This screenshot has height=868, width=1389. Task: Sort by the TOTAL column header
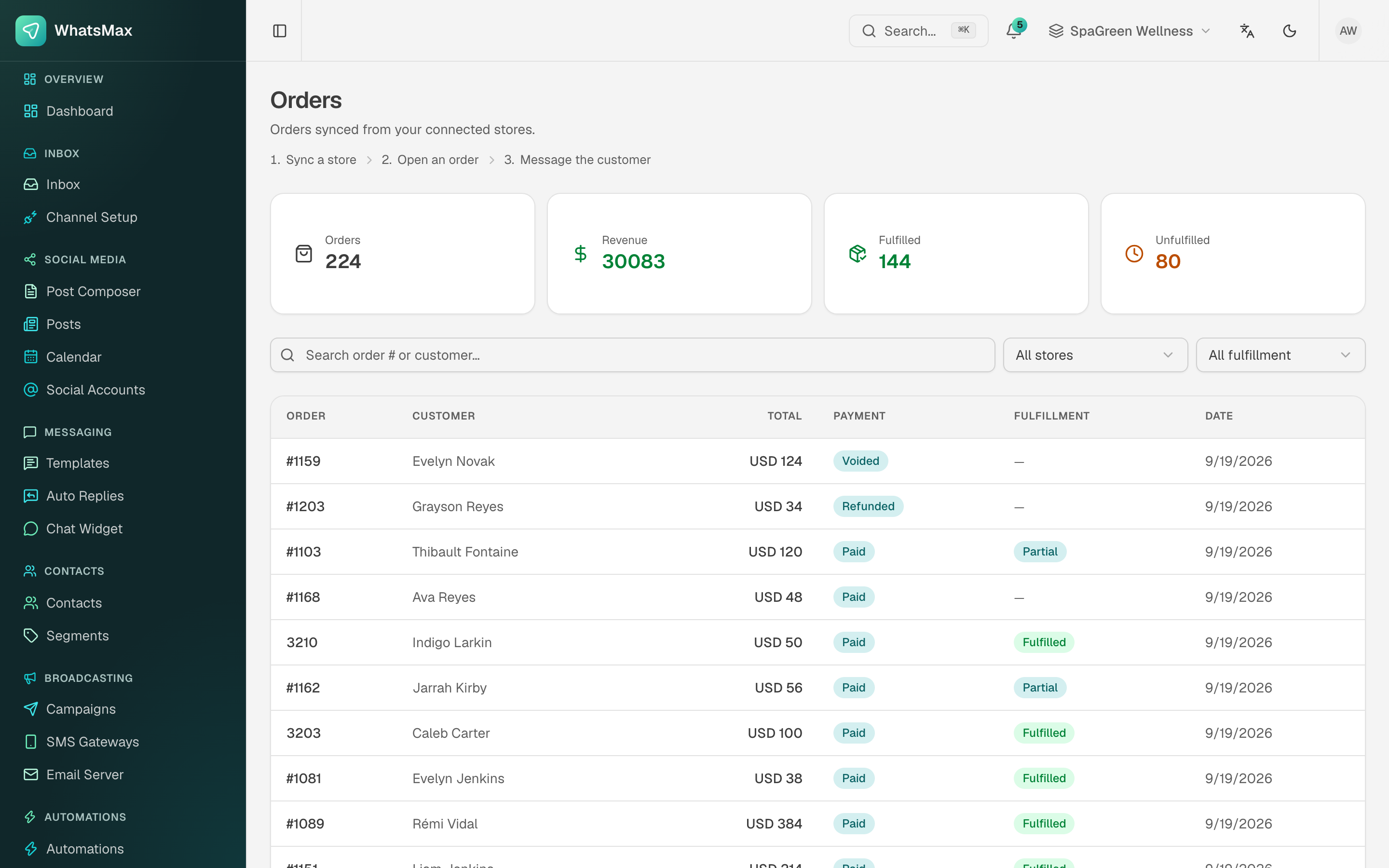pyautogui.click(x=784, y=416)
